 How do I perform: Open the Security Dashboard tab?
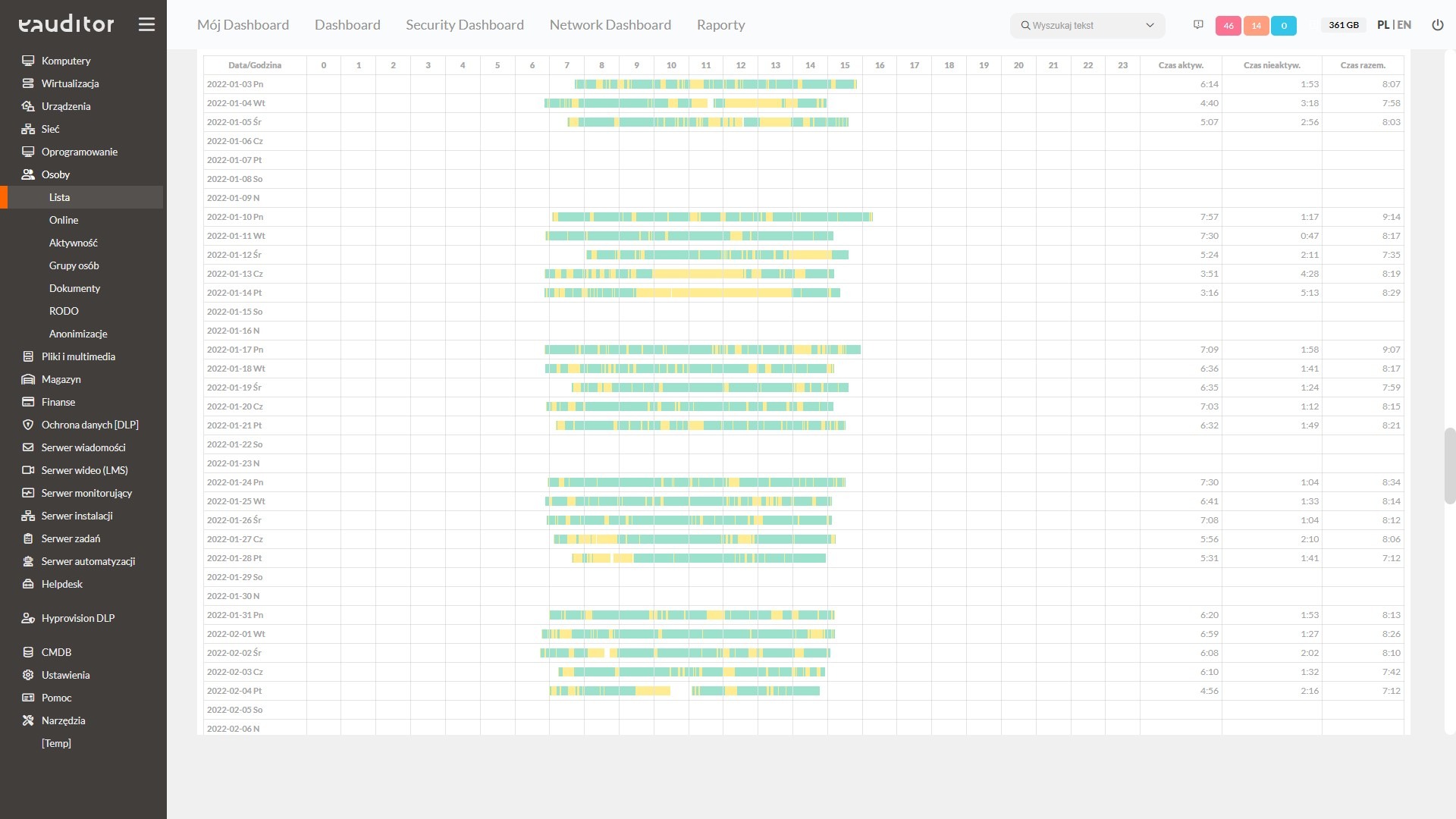[x=465, y=25]
